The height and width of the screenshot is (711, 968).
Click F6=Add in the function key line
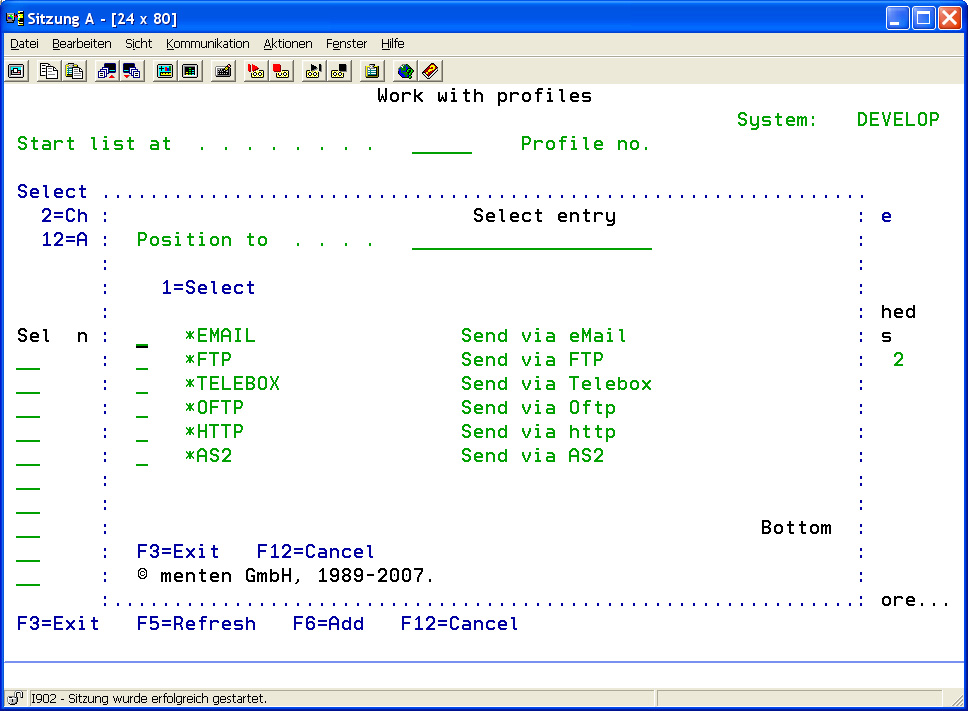(x=328, y=624)
